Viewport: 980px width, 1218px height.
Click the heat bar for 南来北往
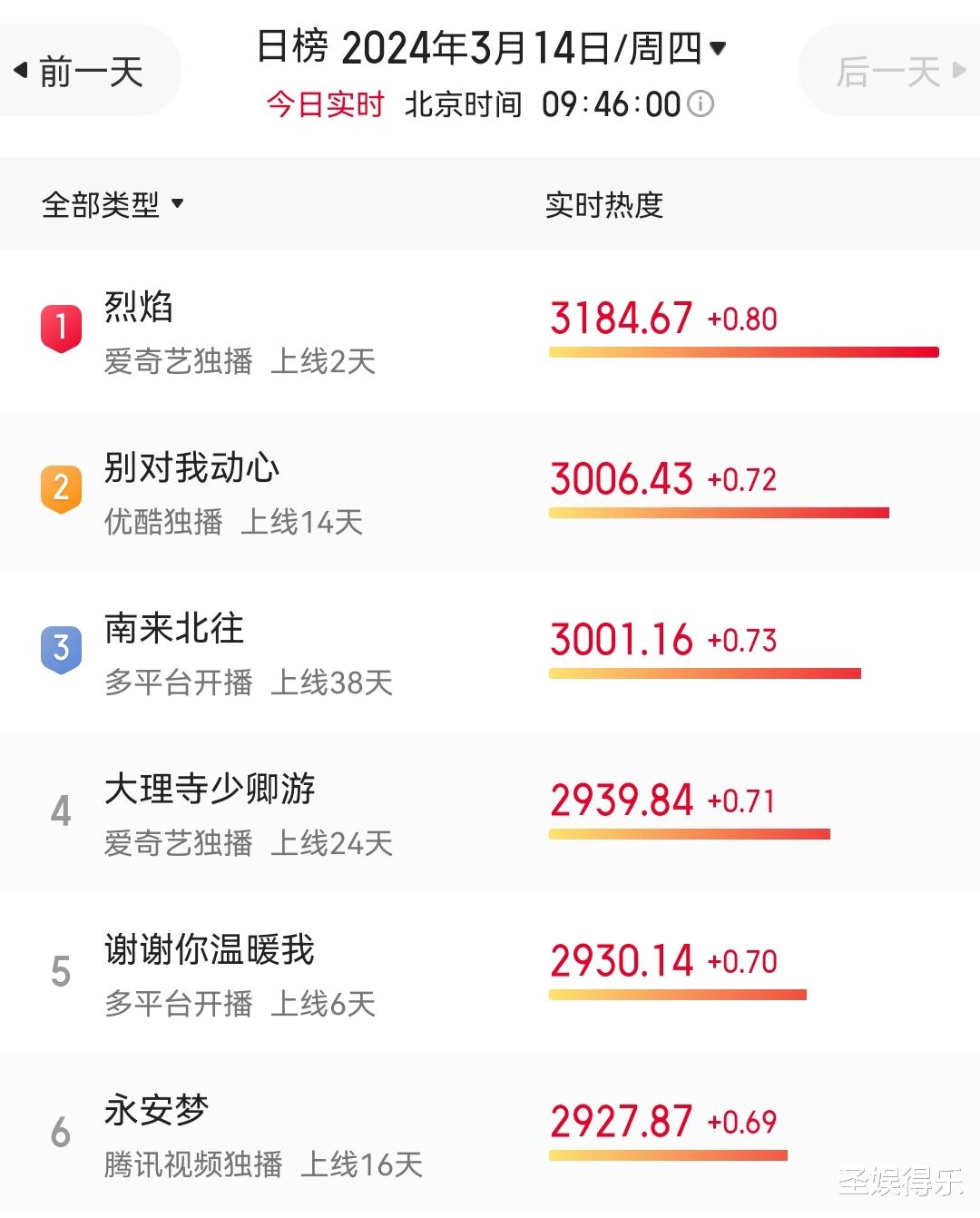click(x=705, y=673)
